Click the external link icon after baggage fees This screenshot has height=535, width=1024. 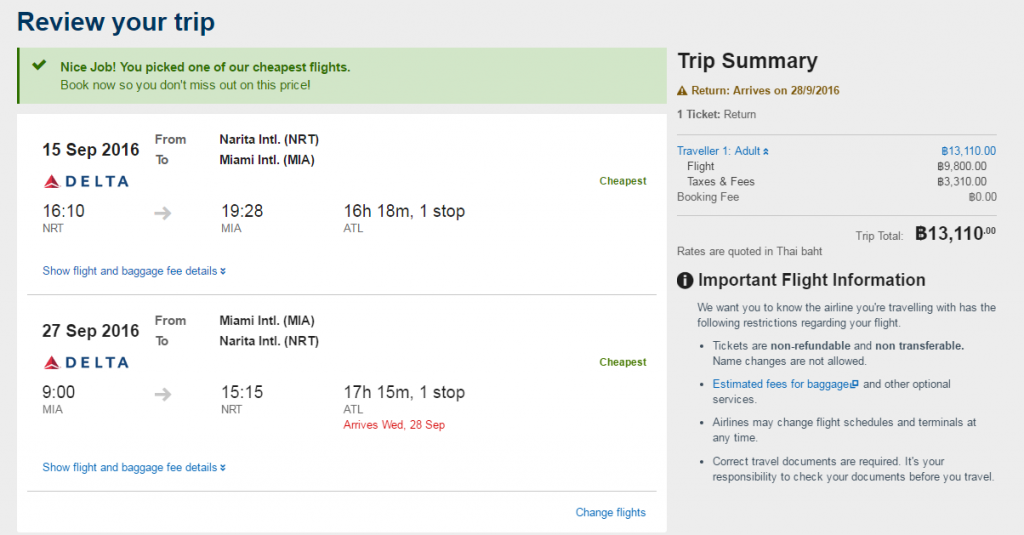[x=855, y=384]
